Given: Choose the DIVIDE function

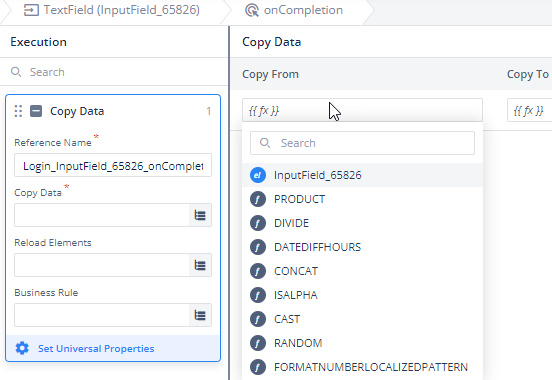Looking at the screenshot, I should pyautogui.click(x=362, y=223).
